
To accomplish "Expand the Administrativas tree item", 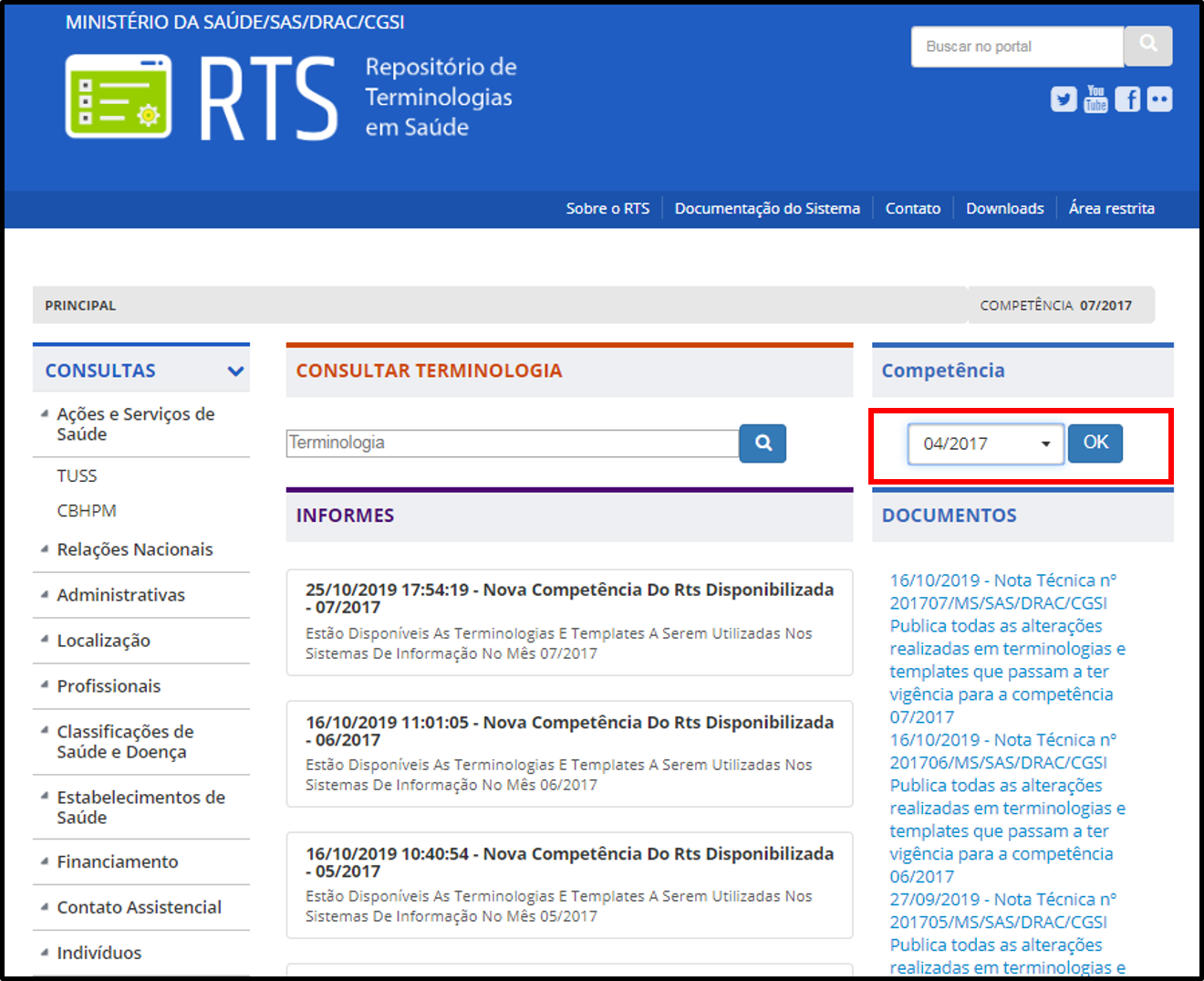I will point(45,595).
